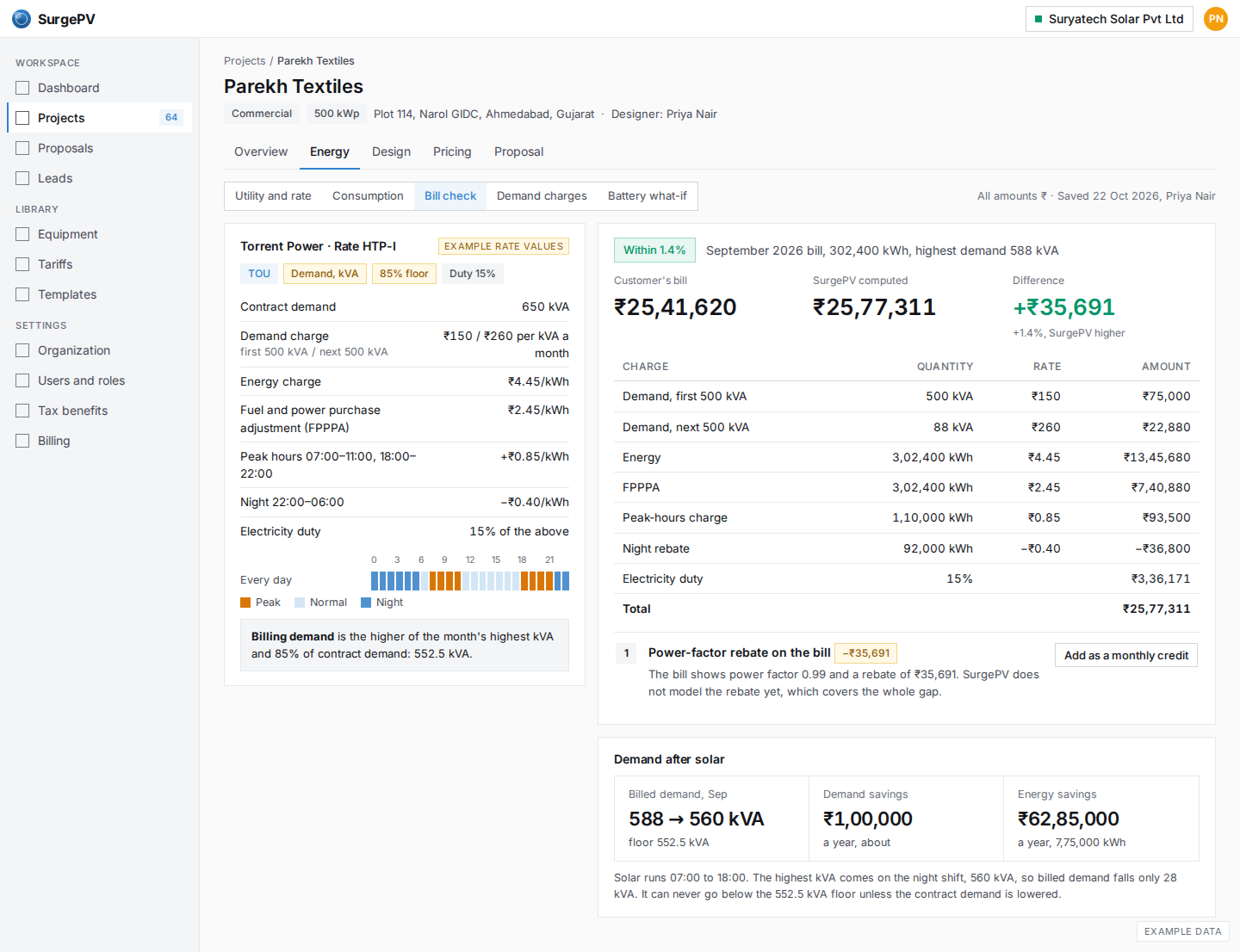This screenshot has width=1240, height=952.
Task: Click the Equipment sidebar icon
Action: [22, 234]
